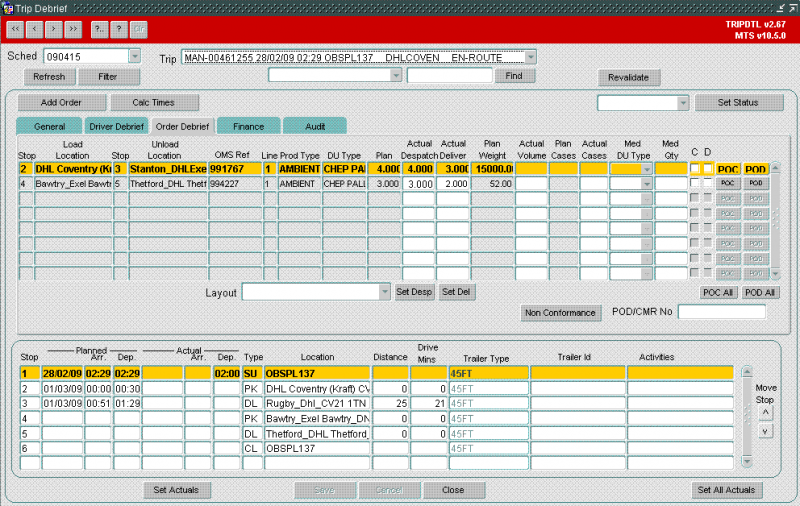Viewport: 800px width, 506px height.
Task: Expand the Trip selection dropdown
Action: tap(531, 57)
